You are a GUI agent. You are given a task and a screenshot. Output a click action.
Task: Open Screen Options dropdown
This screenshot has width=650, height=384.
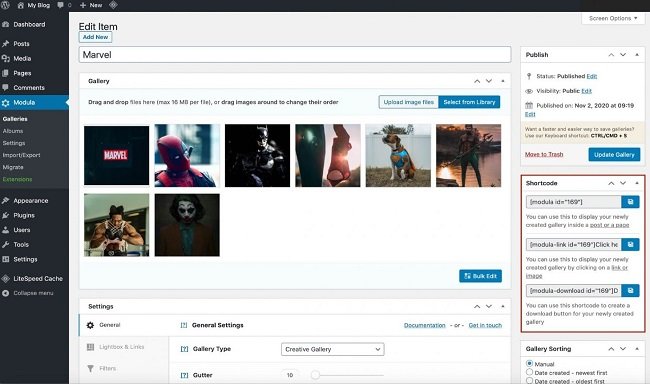[x=613, y=18]
